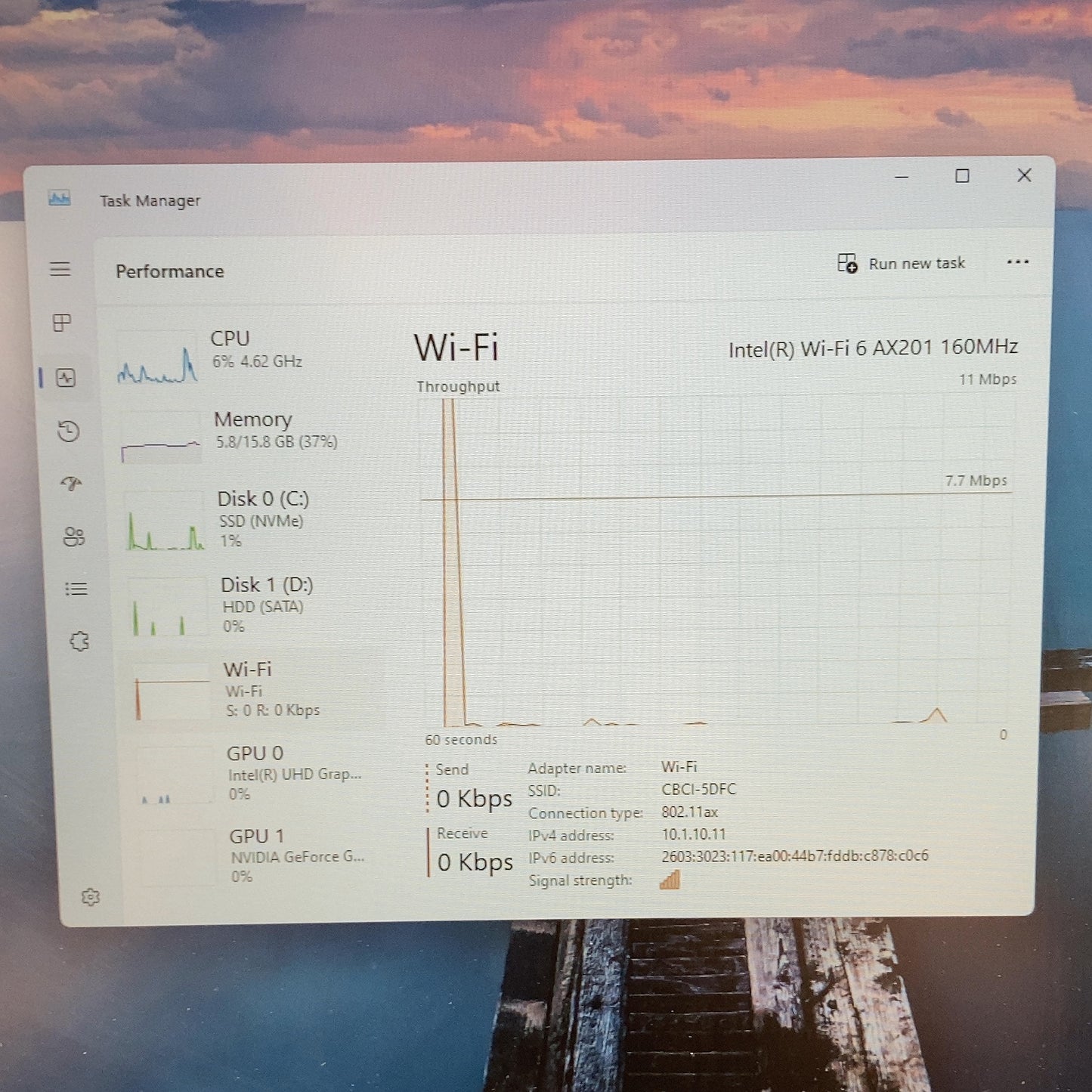The height and width of the screenshot is (1092, 1092).
Task: Select the Performance page icon
Action: (x=66, y=377)
